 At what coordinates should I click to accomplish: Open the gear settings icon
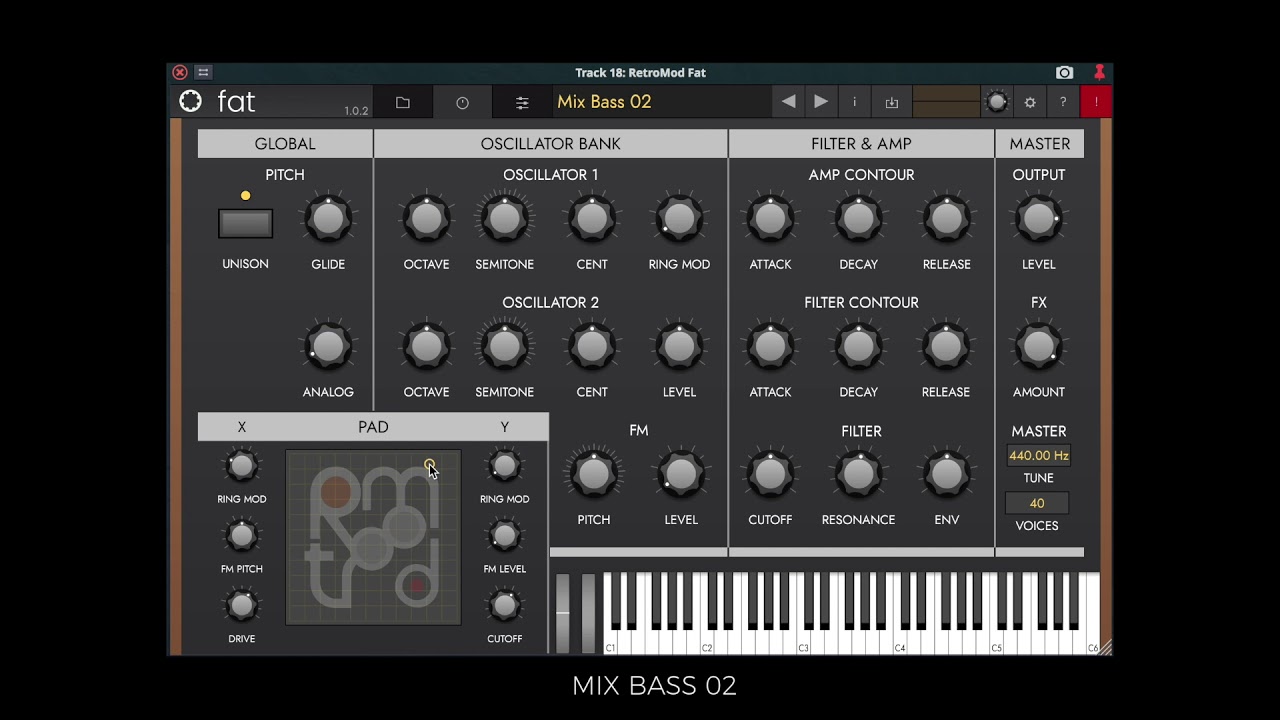coord(1030,102)
